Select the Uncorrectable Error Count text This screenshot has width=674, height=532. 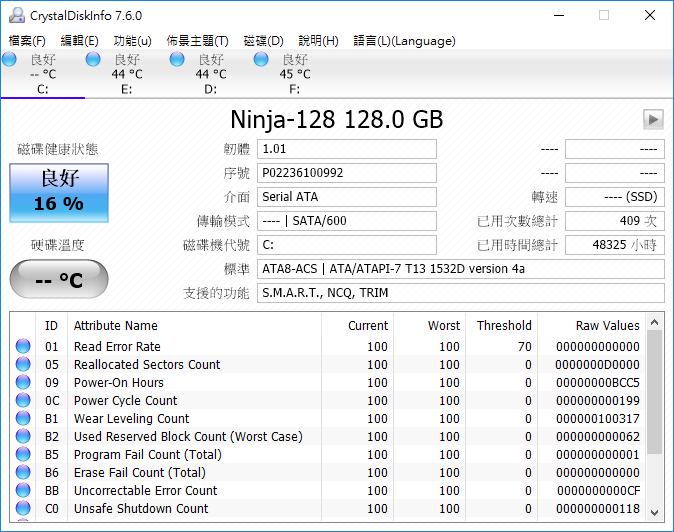pos(145,490)
